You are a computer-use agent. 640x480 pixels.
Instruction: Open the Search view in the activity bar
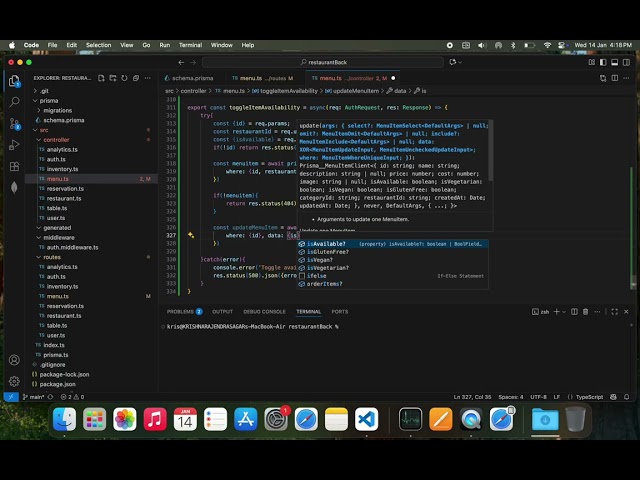[x=14, y=102]
